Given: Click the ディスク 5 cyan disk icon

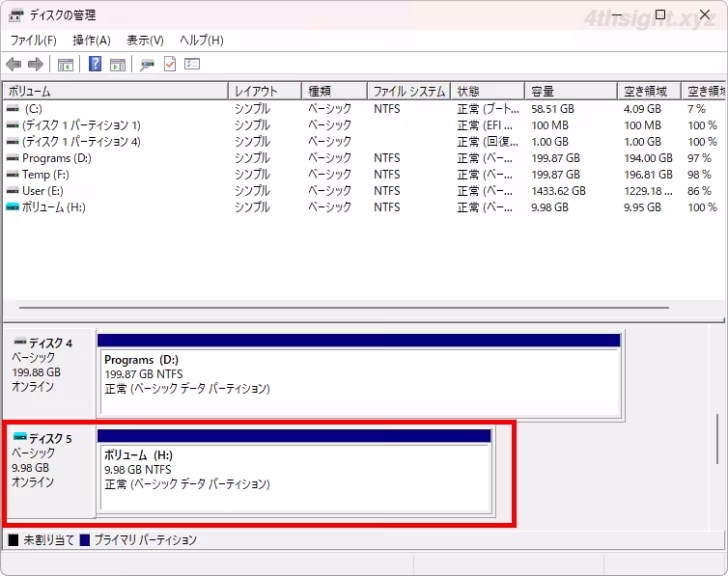Looking at the screenshot, I should [x=20, y=437].
